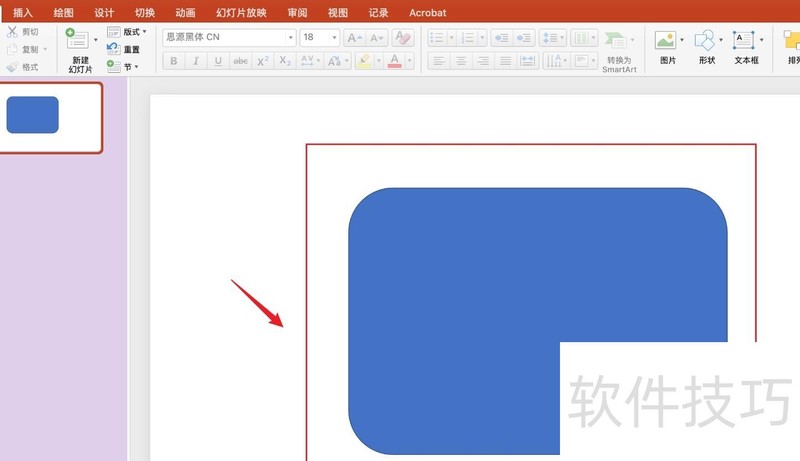Image resolution: width=800 pixels, height=461 pixels.
Task: Apply red font color
Action: [x=394, y=61]
